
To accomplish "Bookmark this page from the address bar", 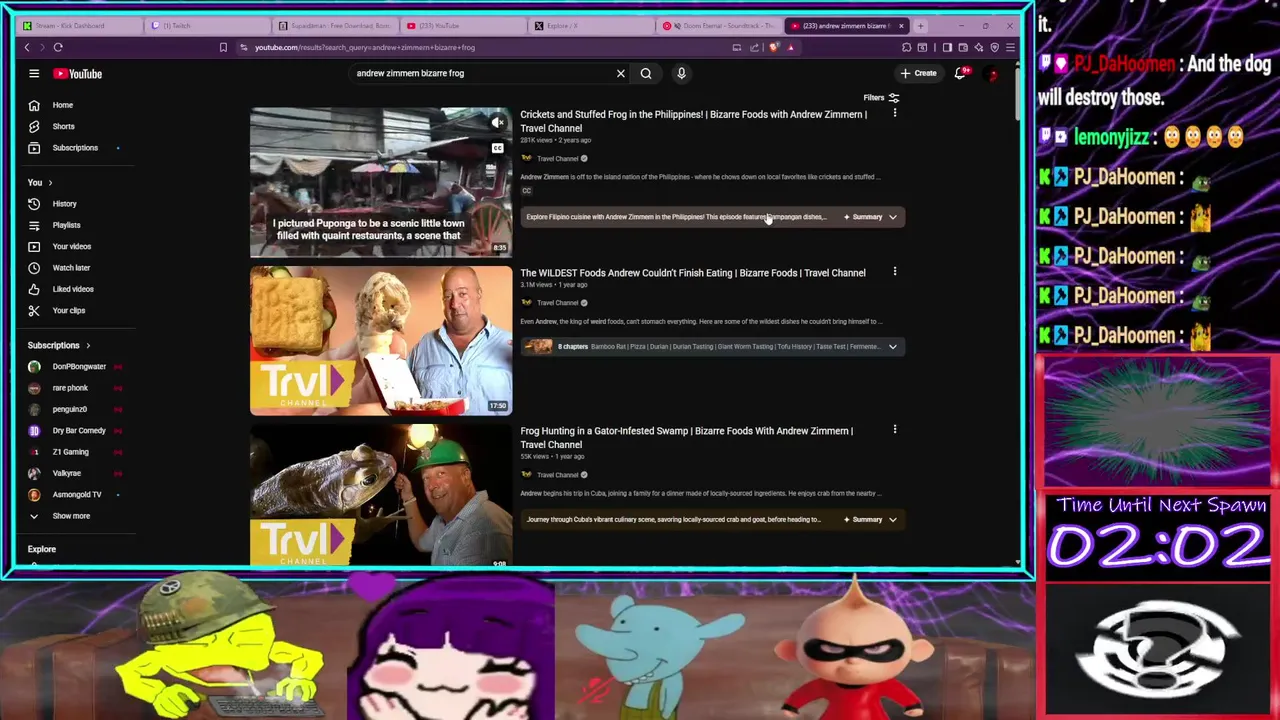I will [223, 47].
